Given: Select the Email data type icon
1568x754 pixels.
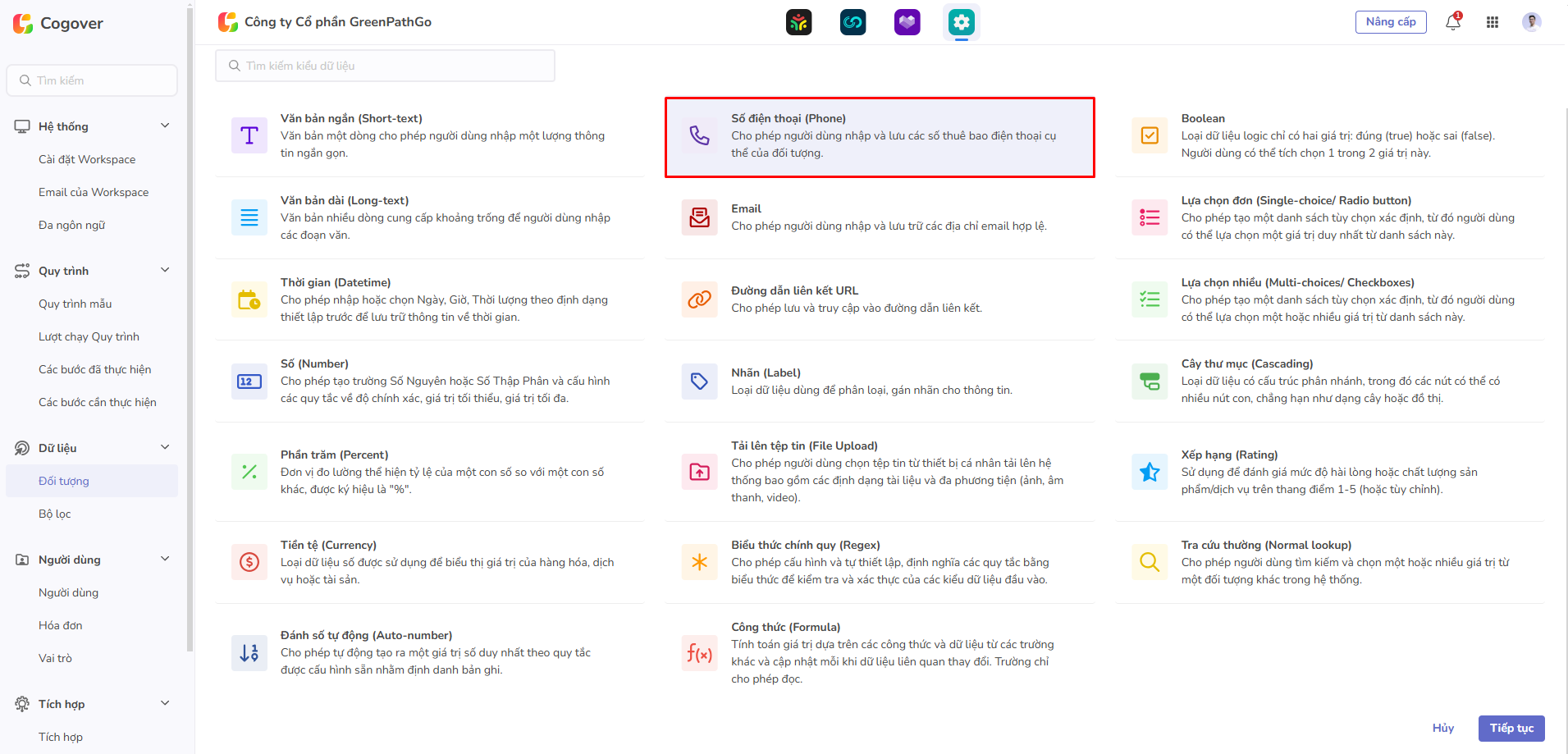Looking at the screenshot, I should pyautogui.click(x=699, y=217).
